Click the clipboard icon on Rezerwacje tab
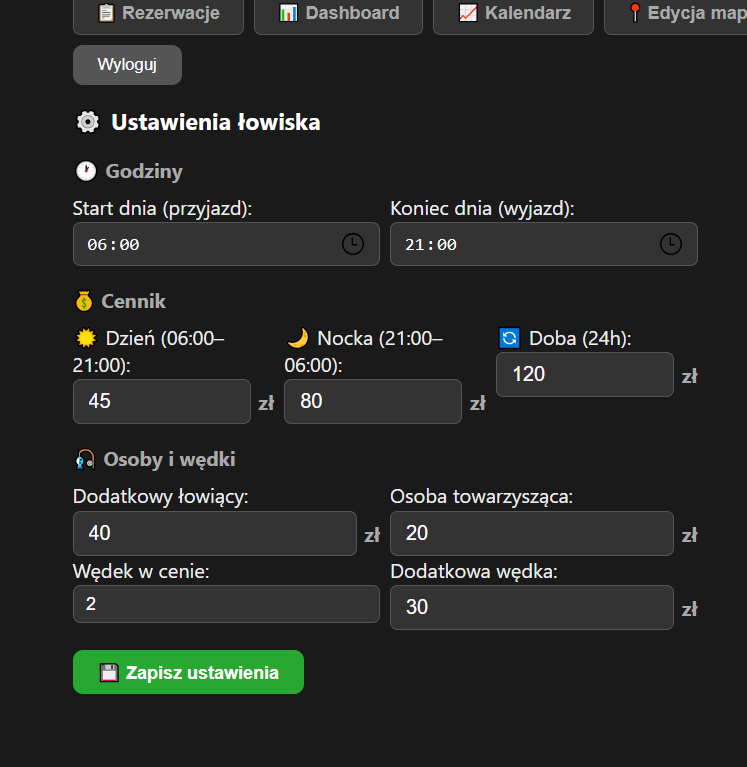The width and height of the screenshot is (747, 767). tap(106, 13)
